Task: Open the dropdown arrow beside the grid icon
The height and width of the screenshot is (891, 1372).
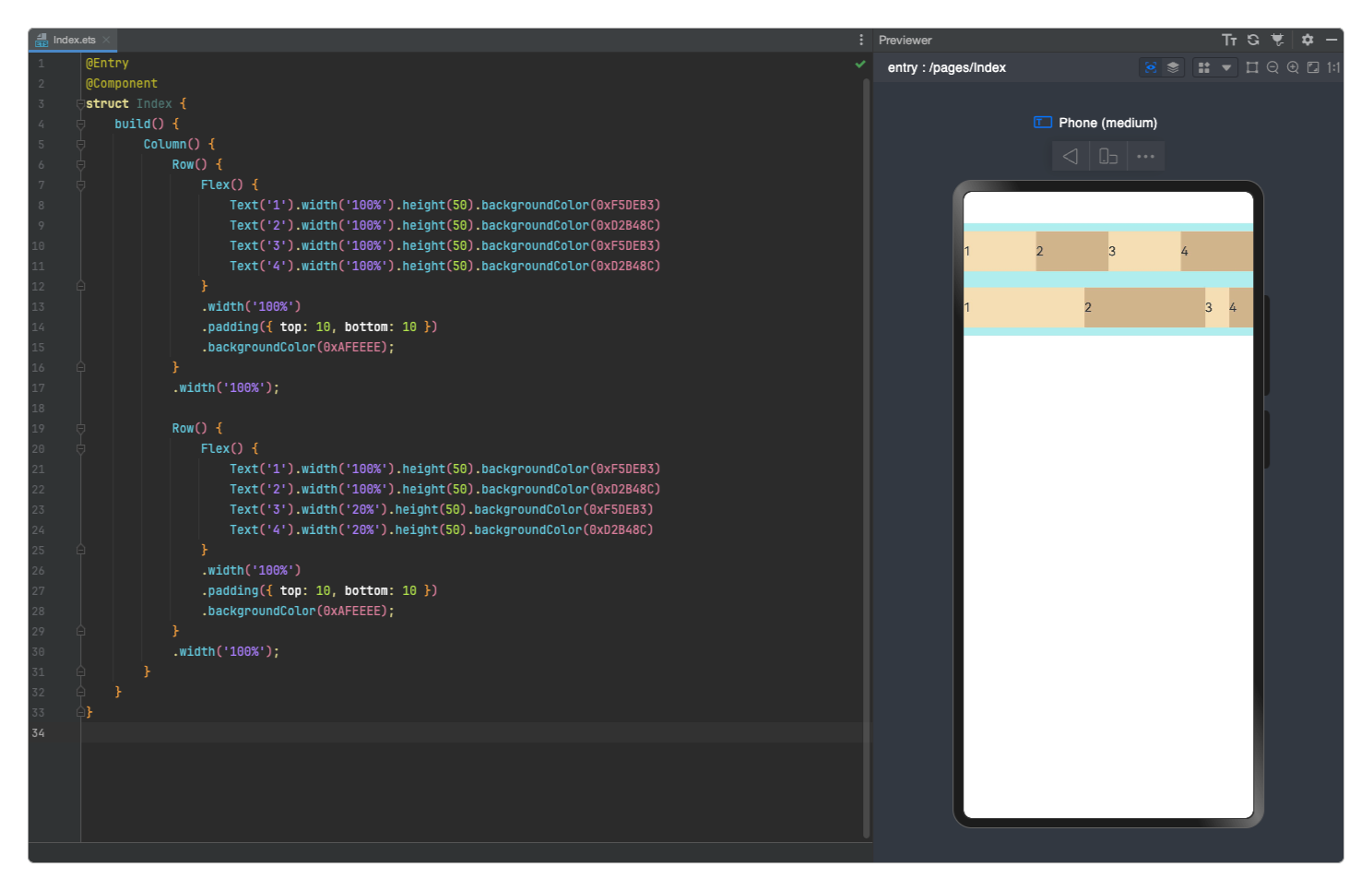Action: point(1226,67)
